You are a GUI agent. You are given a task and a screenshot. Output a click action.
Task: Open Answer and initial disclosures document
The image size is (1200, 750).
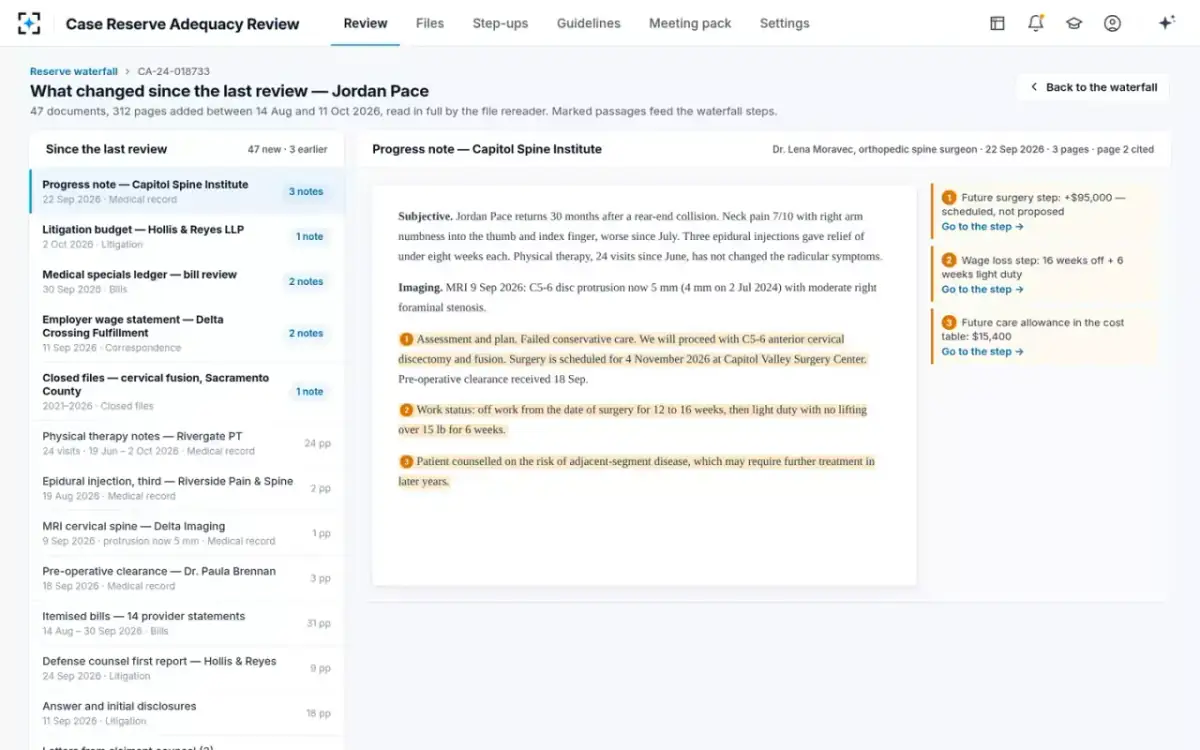point(187,713)
